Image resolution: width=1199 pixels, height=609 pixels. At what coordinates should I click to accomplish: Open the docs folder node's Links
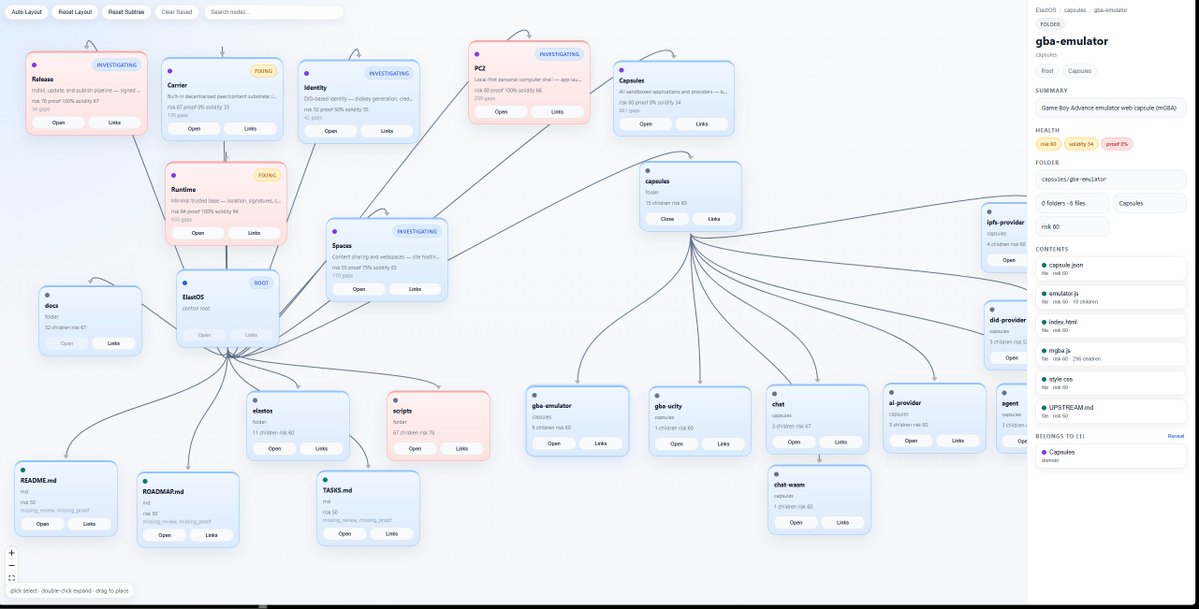[x=114, y=344]
